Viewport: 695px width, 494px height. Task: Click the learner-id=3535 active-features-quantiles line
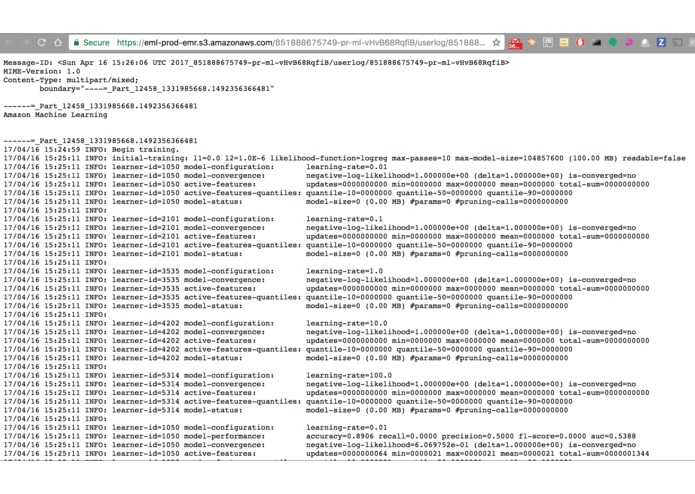[x=288, y=297]
